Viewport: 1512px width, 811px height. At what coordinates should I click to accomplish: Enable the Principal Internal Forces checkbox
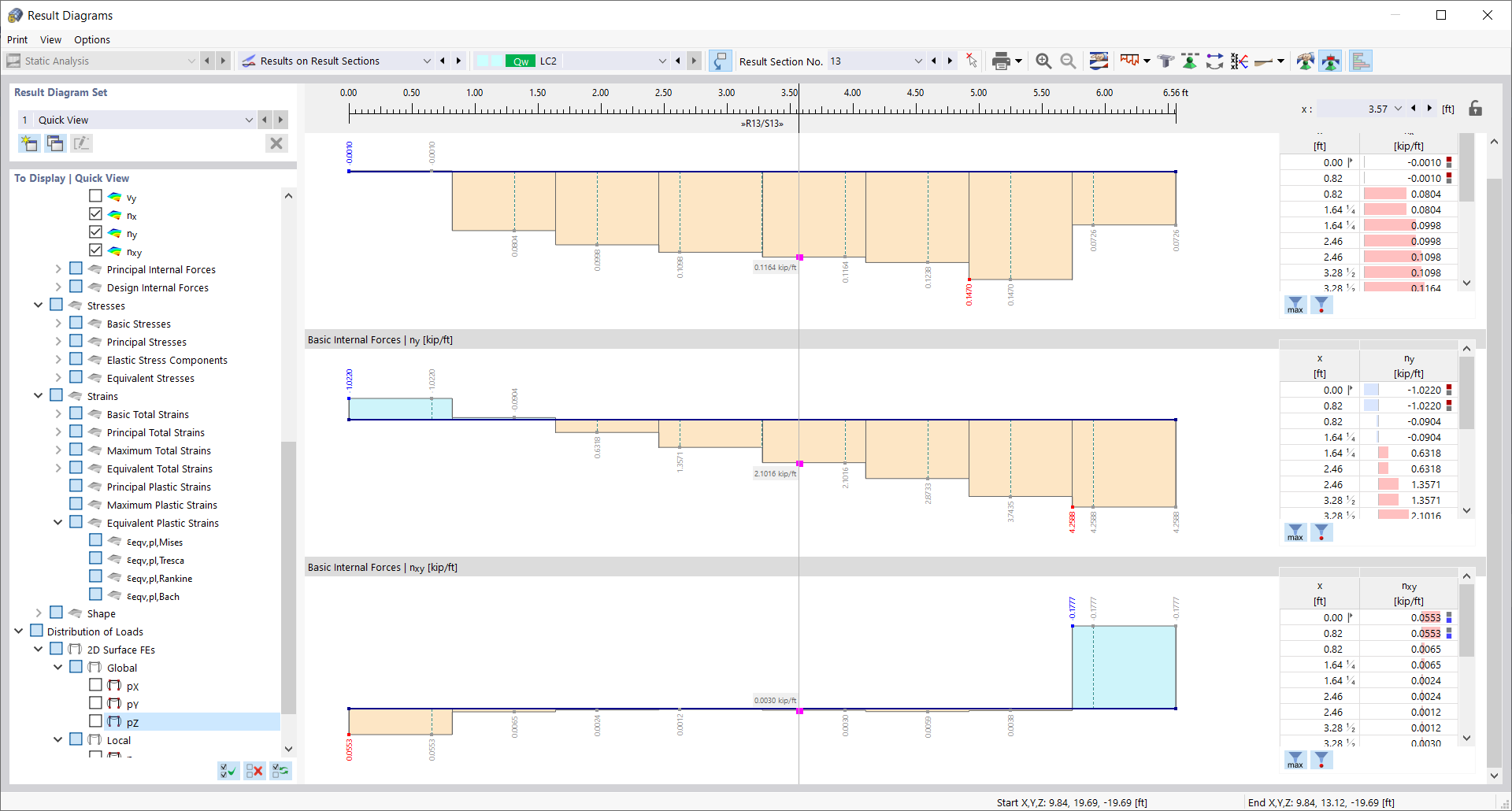point(76,268)
